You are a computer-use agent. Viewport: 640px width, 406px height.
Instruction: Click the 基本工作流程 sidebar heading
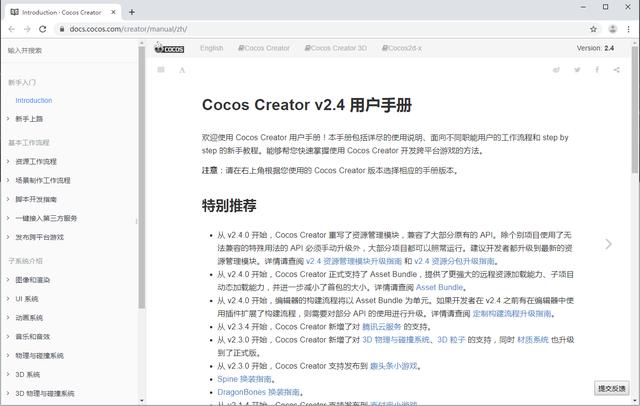[x=29, y=143]
